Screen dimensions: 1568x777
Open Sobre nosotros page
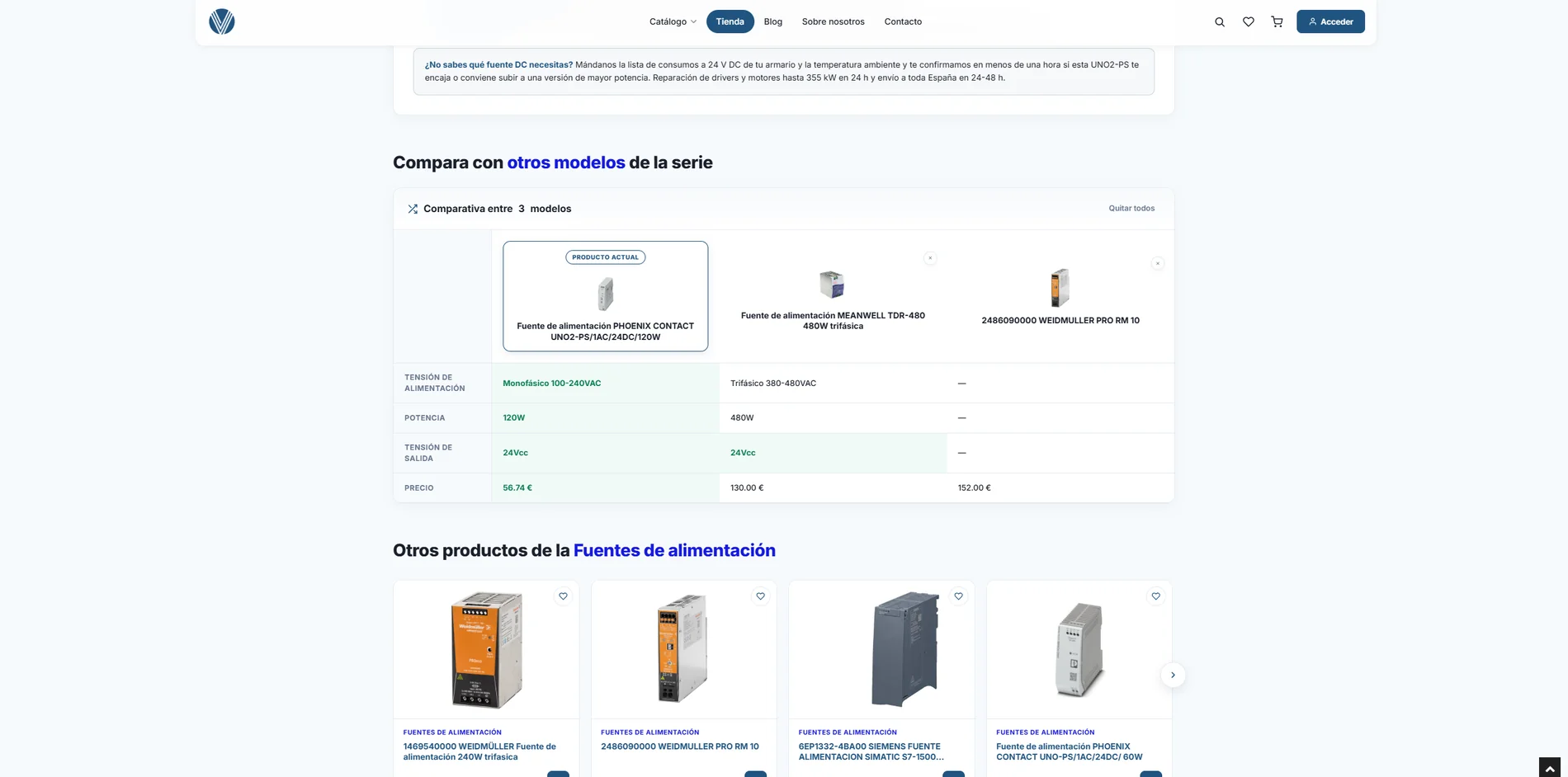[x=834, y=21]
